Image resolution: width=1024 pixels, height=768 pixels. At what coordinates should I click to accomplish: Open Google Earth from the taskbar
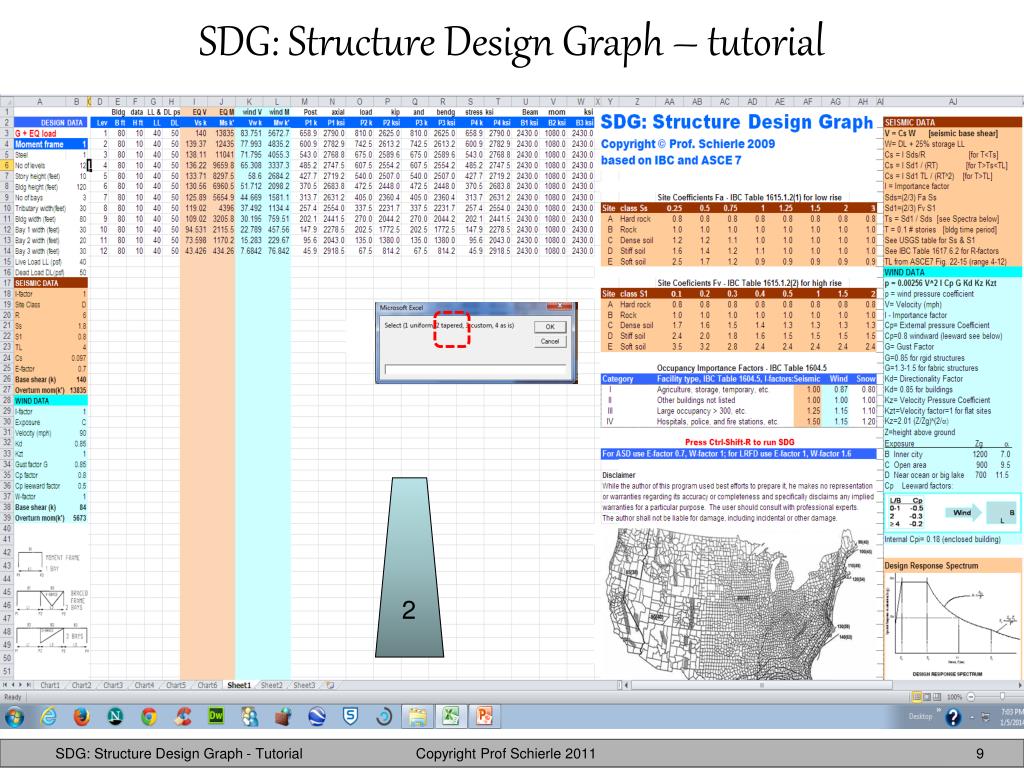click(x=317, y=717)
